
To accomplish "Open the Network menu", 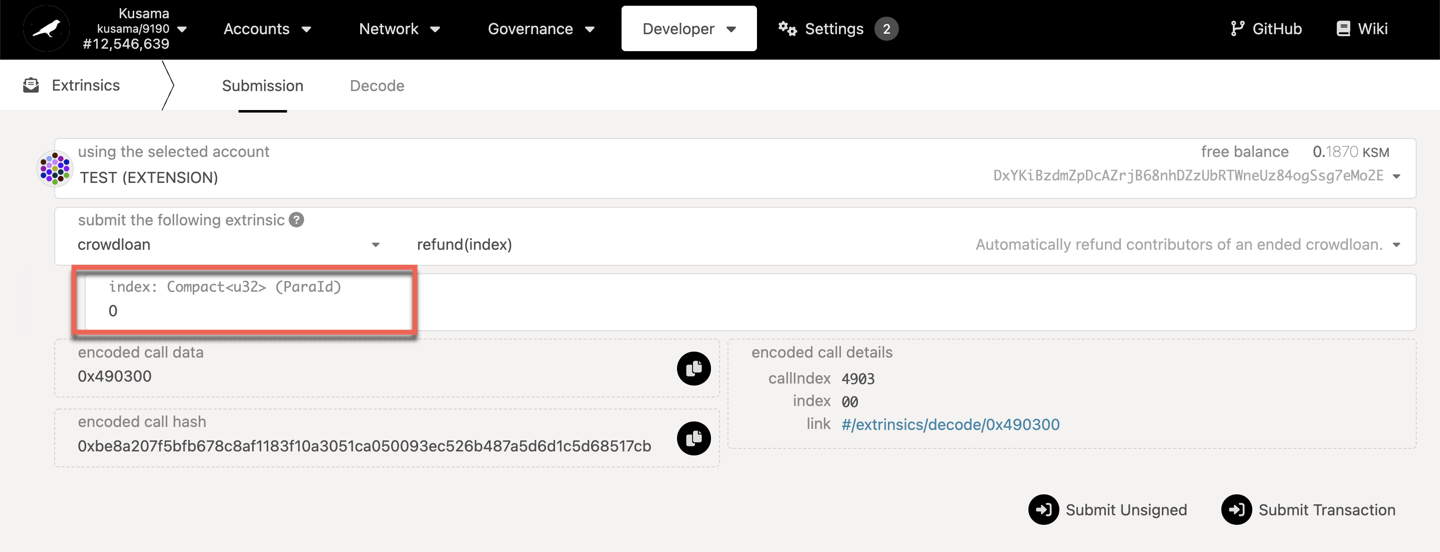I will (399, 29).
